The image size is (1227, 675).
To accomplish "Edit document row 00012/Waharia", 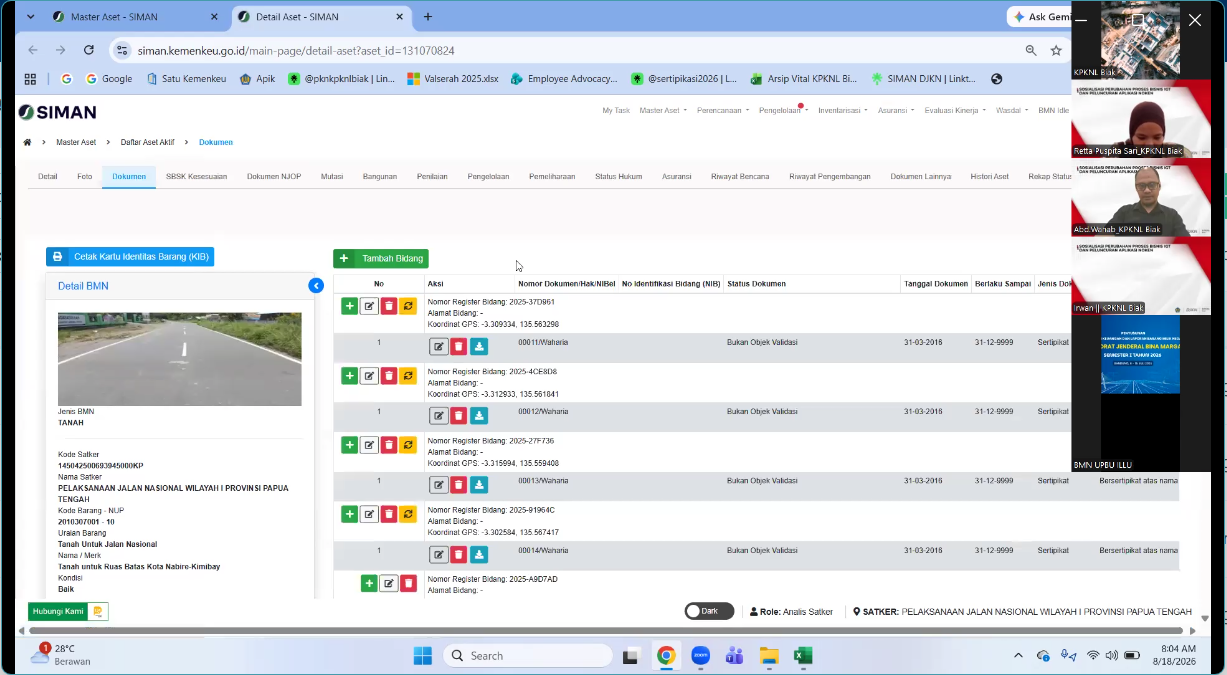I will [439, 415].
